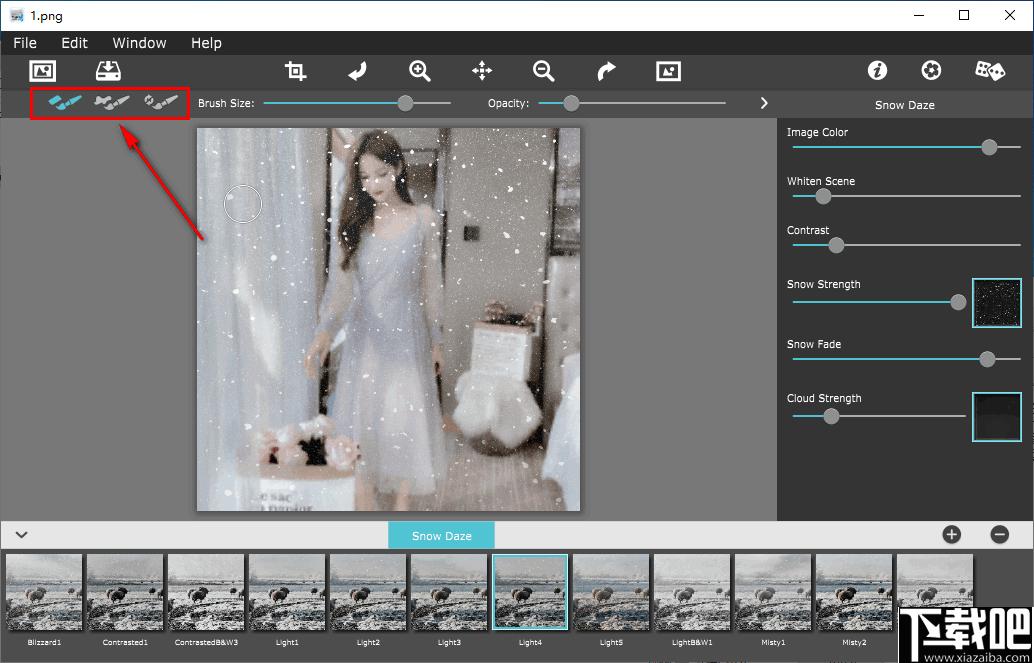
Task: Open the File menu
Action: tap(25, 43)
